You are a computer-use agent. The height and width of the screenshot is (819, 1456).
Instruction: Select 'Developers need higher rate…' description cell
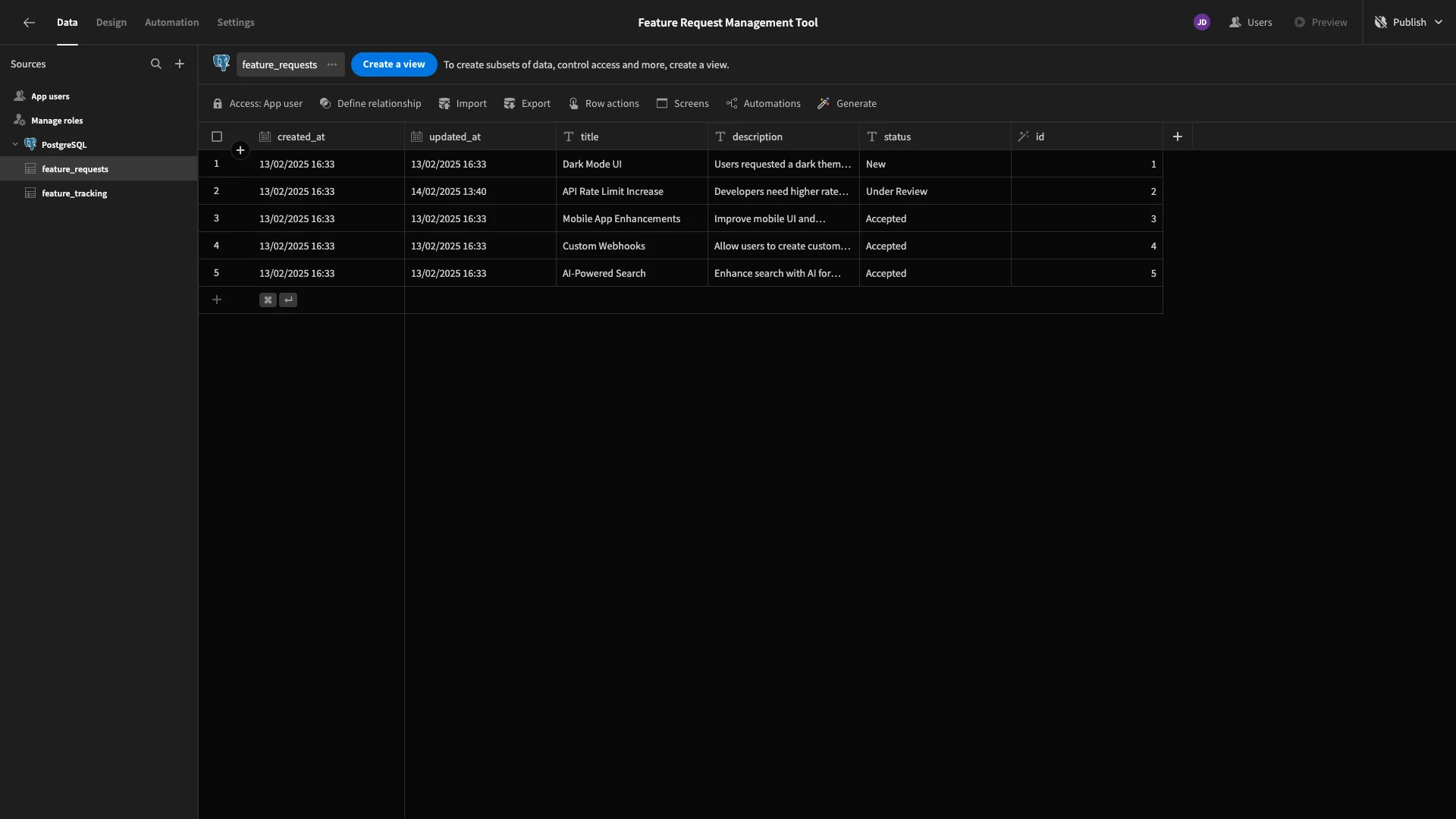pos(783,191)
